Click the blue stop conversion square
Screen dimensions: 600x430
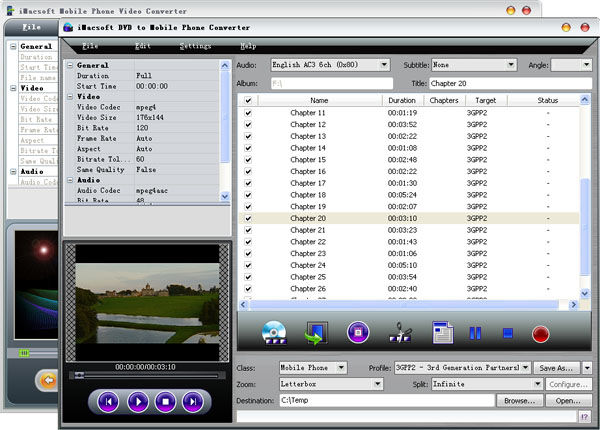pos(507,333)
